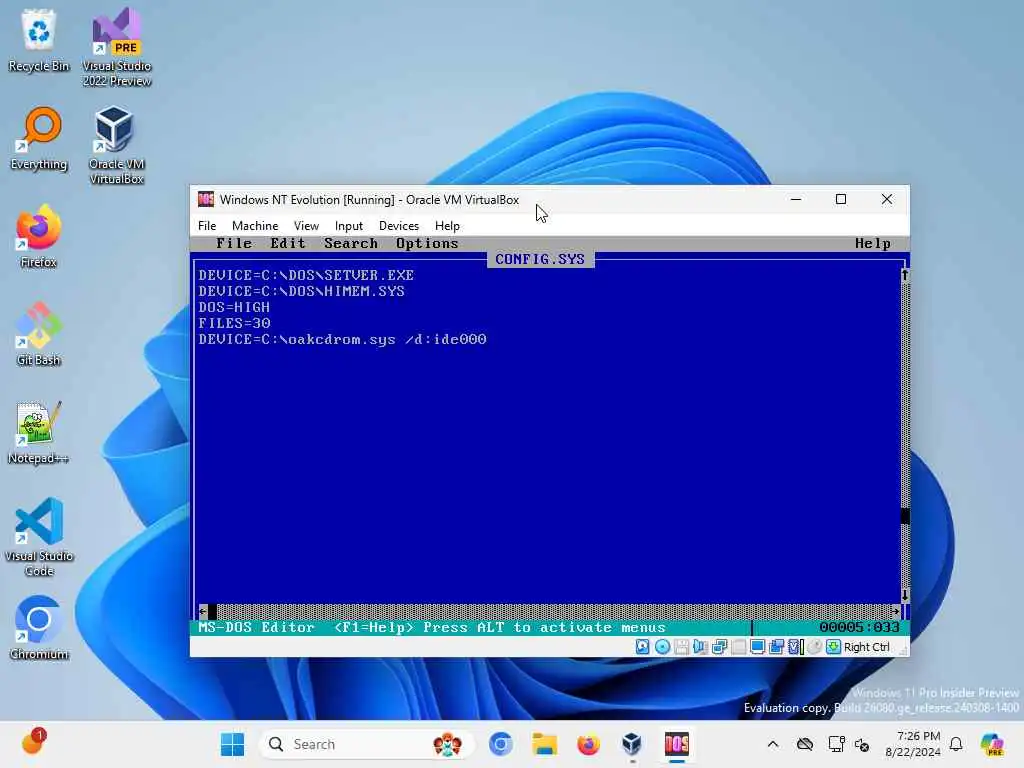
Task: Click the DOS=HIGH line
Action: point(234,307)
